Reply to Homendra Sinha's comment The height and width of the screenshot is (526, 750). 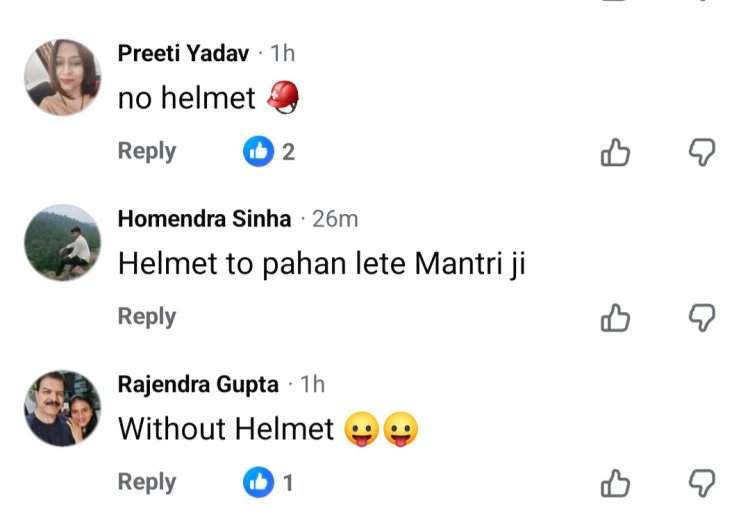(147, 317)
